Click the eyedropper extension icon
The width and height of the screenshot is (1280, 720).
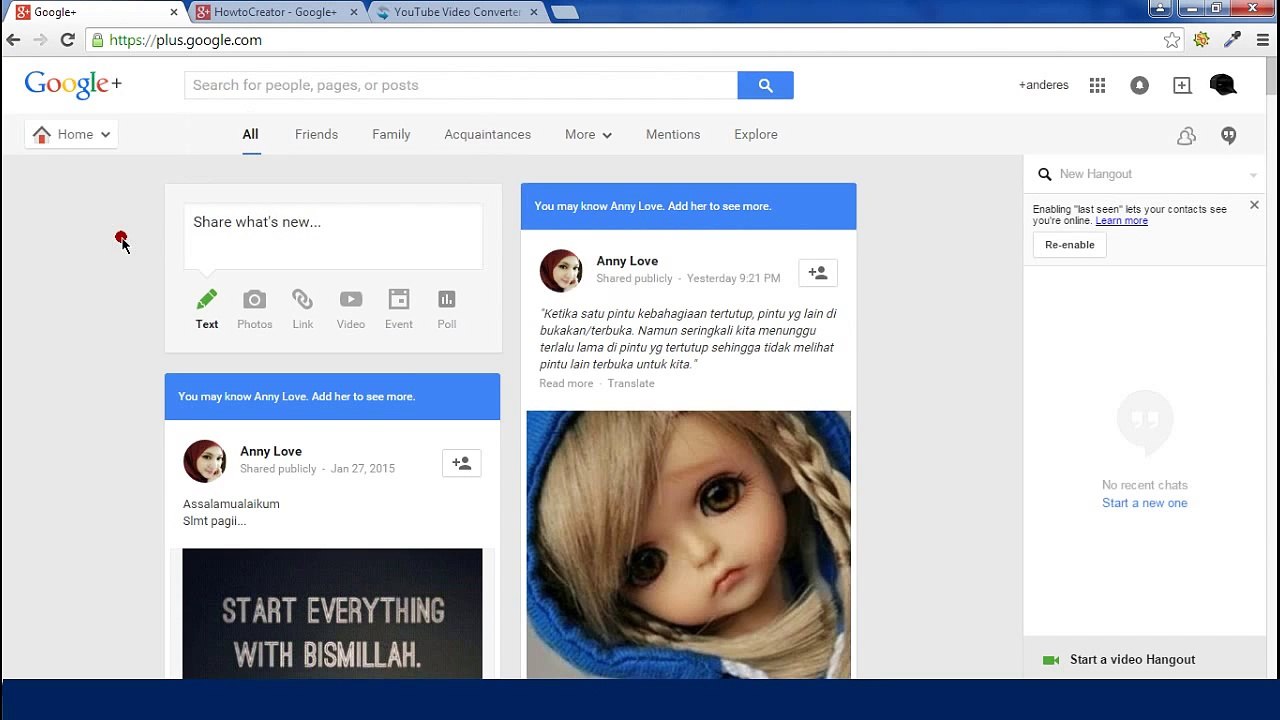click(x=1232, y=40)
